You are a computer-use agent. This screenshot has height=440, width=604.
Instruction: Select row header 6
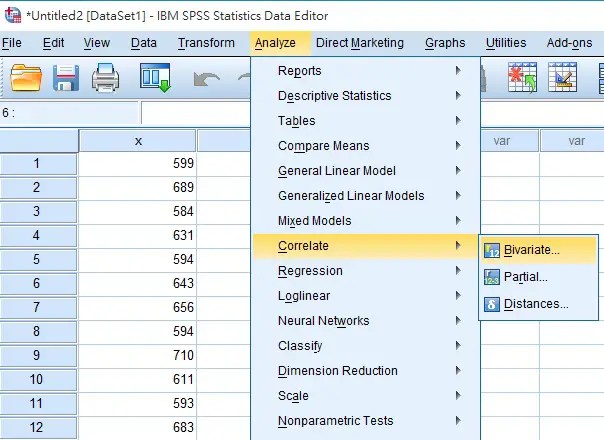click(x=37, y=284)
